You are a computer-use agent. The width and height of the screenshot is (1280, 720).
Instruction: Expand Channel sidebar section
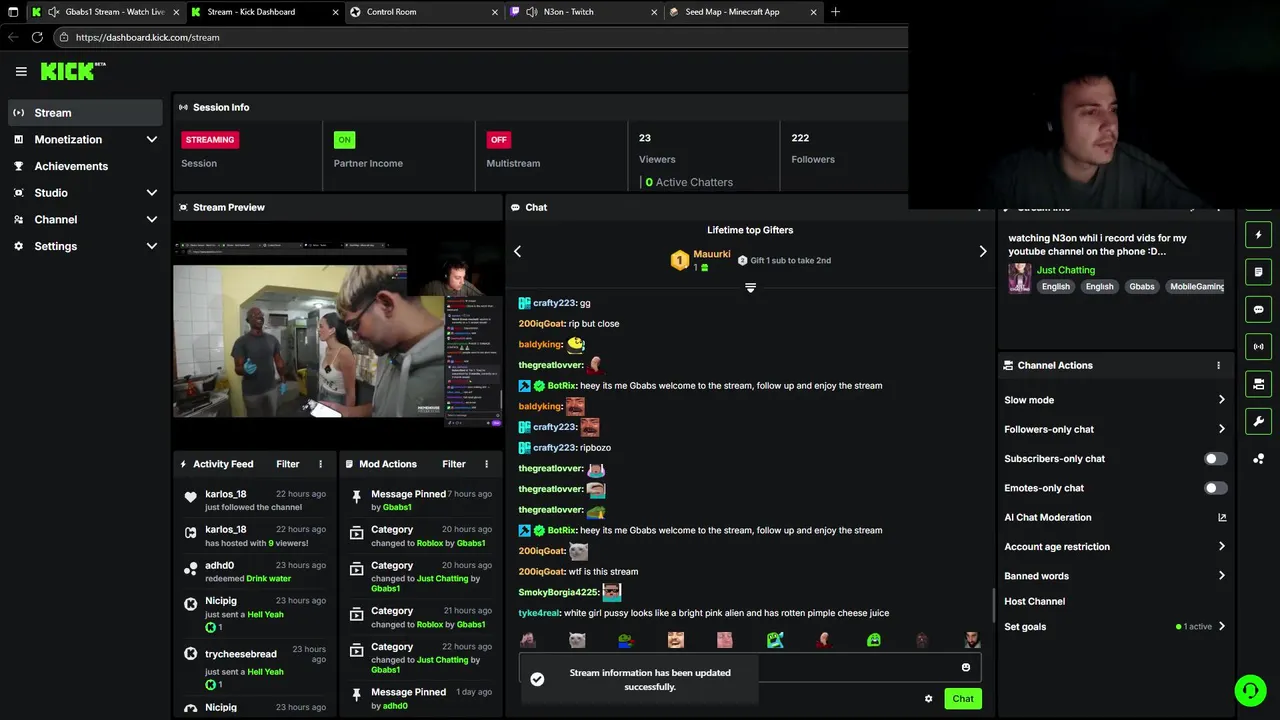tap(152, 219)
